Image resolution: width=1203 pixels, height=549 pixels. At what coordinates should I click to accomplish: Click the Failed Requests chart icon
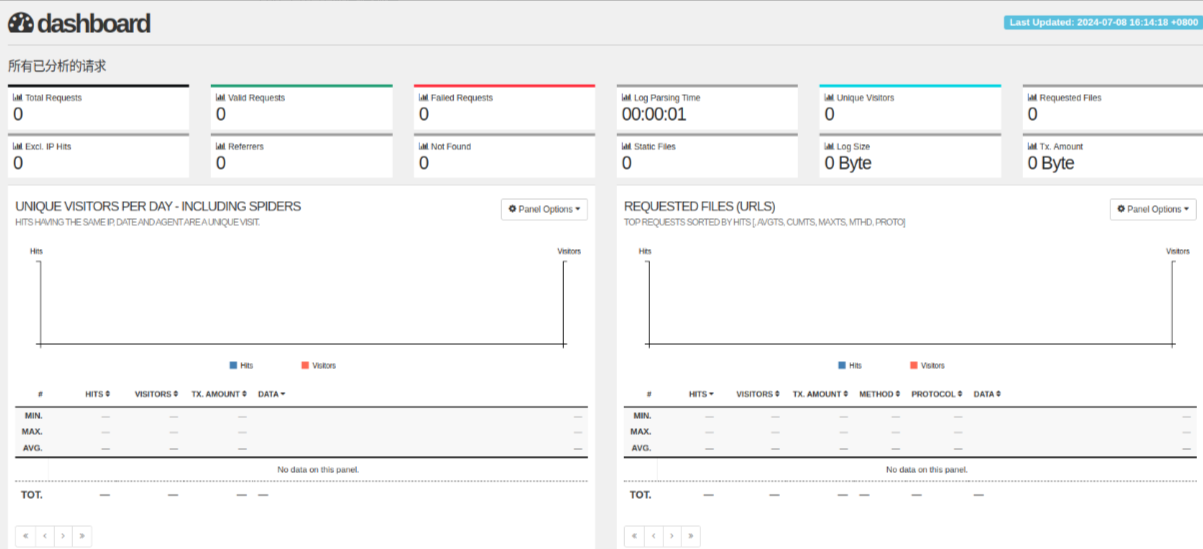[x=423, y=98]
